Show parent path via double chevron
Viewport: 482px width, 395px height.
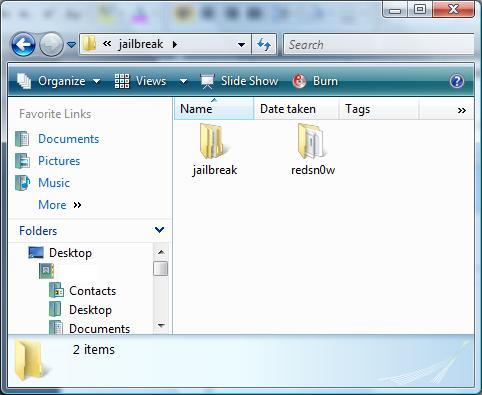coord(107,44)
